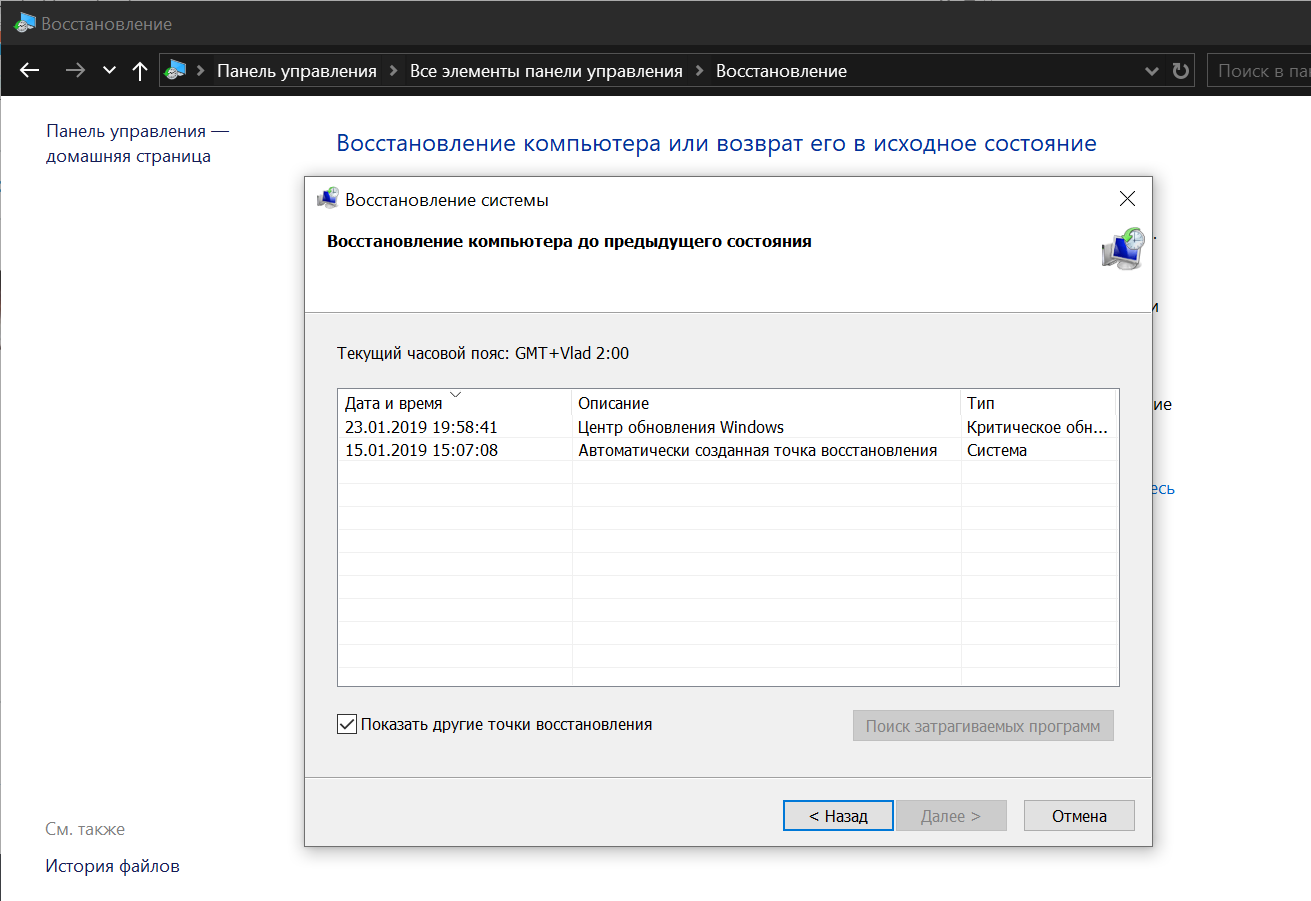
Task: Sort by 'Тип' column header
Action: (1038, 403)
